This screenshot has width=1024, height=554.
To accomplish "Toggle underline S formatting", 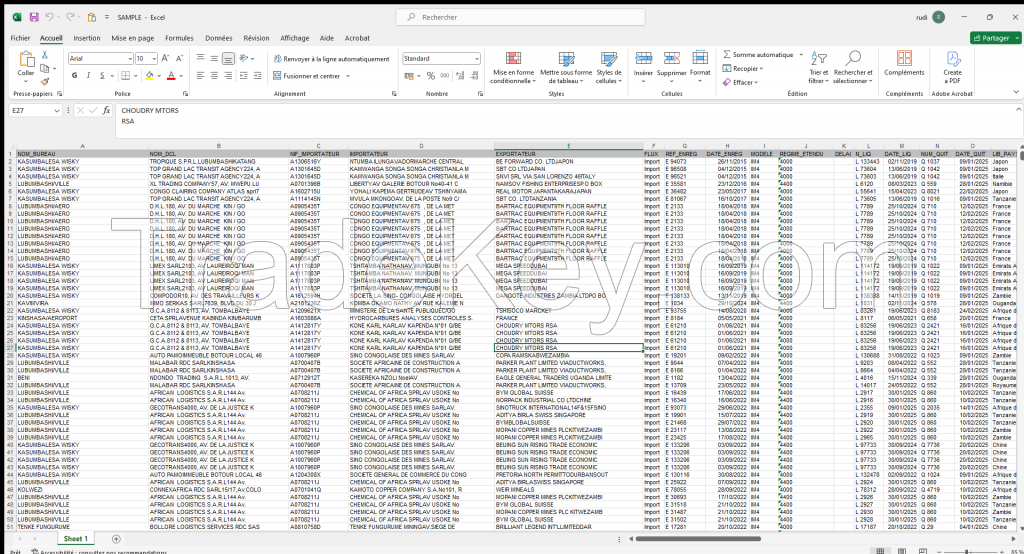I will (103, 76).
